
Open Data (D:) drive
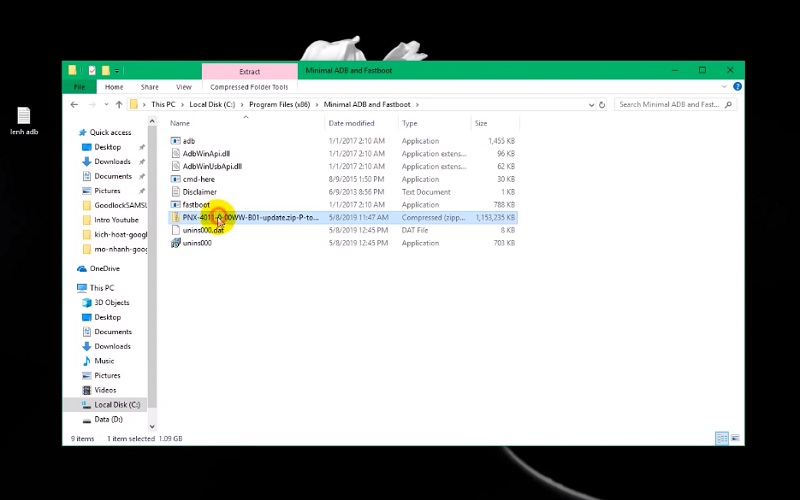pyautogui.click(x=108, y=419)
